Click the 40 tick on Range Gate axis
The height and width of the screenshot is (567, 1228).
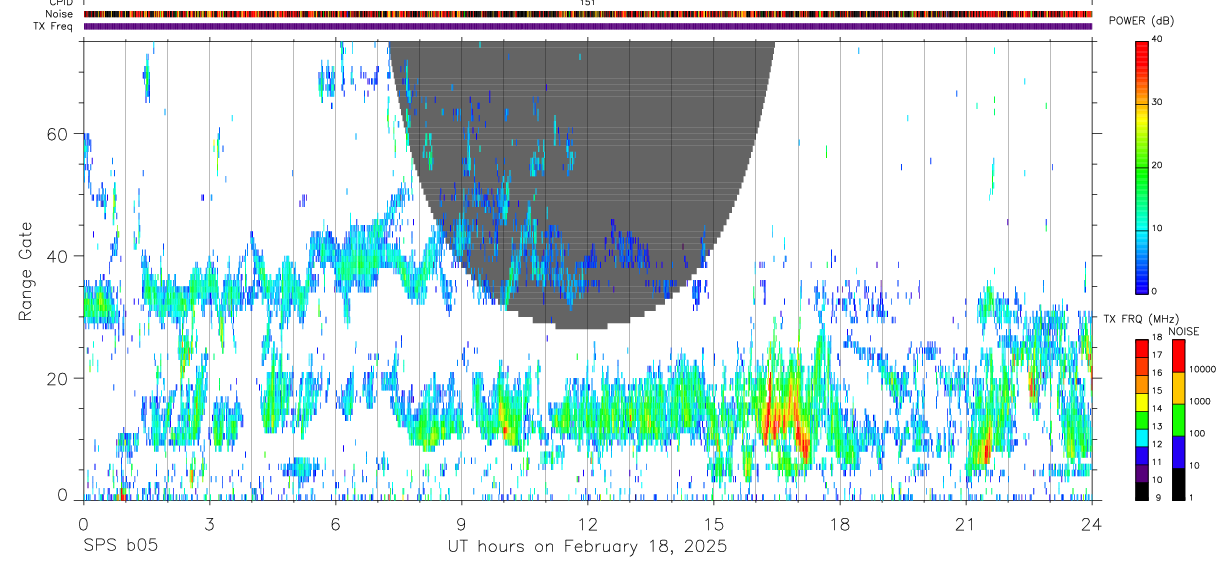pyautogui.click(x=58, y=256)
